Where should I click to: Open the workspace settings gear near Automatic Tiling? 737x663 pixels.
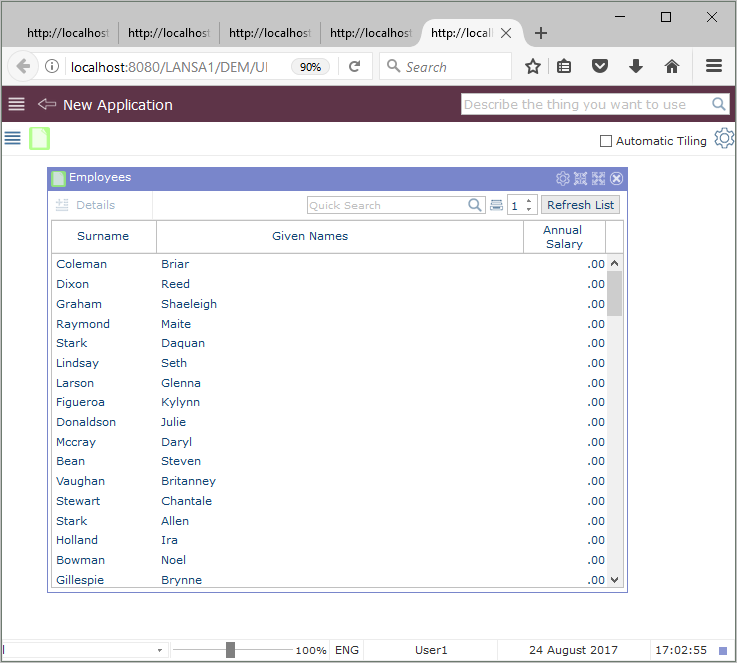click(x=724, y=140)
